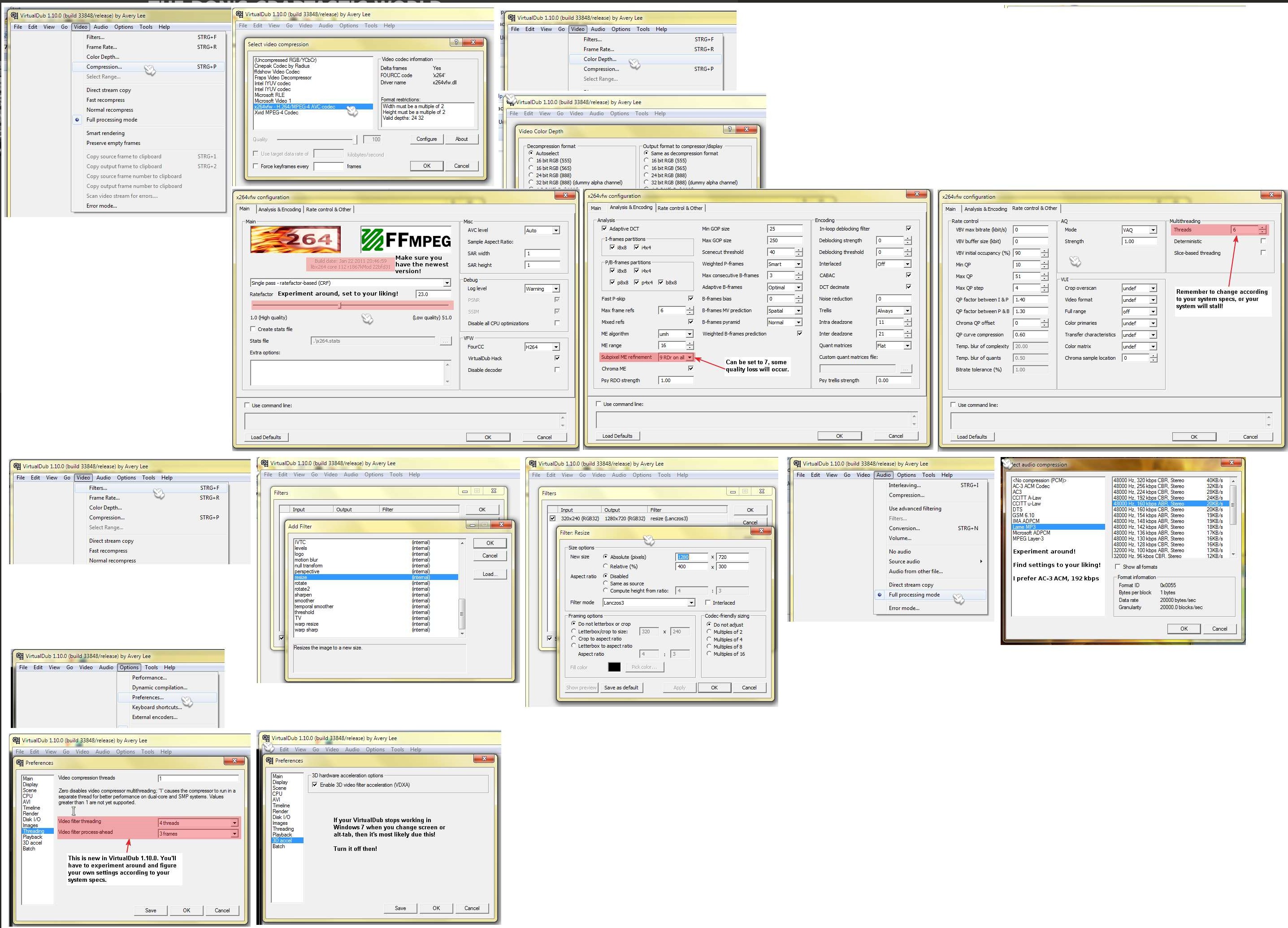Click Save as default in Filter: Resize
This screenshot has width=1288, height=928.
click(x=621, y=688)
